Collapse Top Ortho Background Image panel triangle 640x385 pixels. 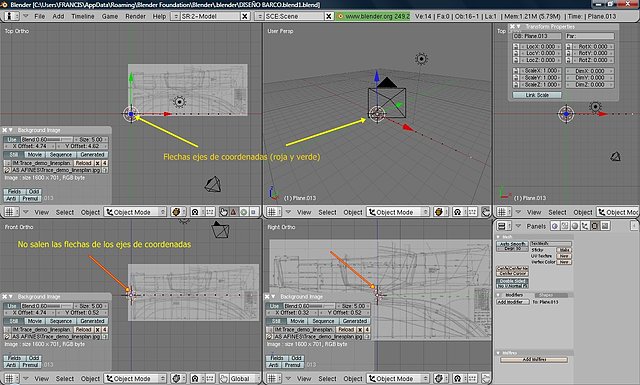[x=11, y=130]
